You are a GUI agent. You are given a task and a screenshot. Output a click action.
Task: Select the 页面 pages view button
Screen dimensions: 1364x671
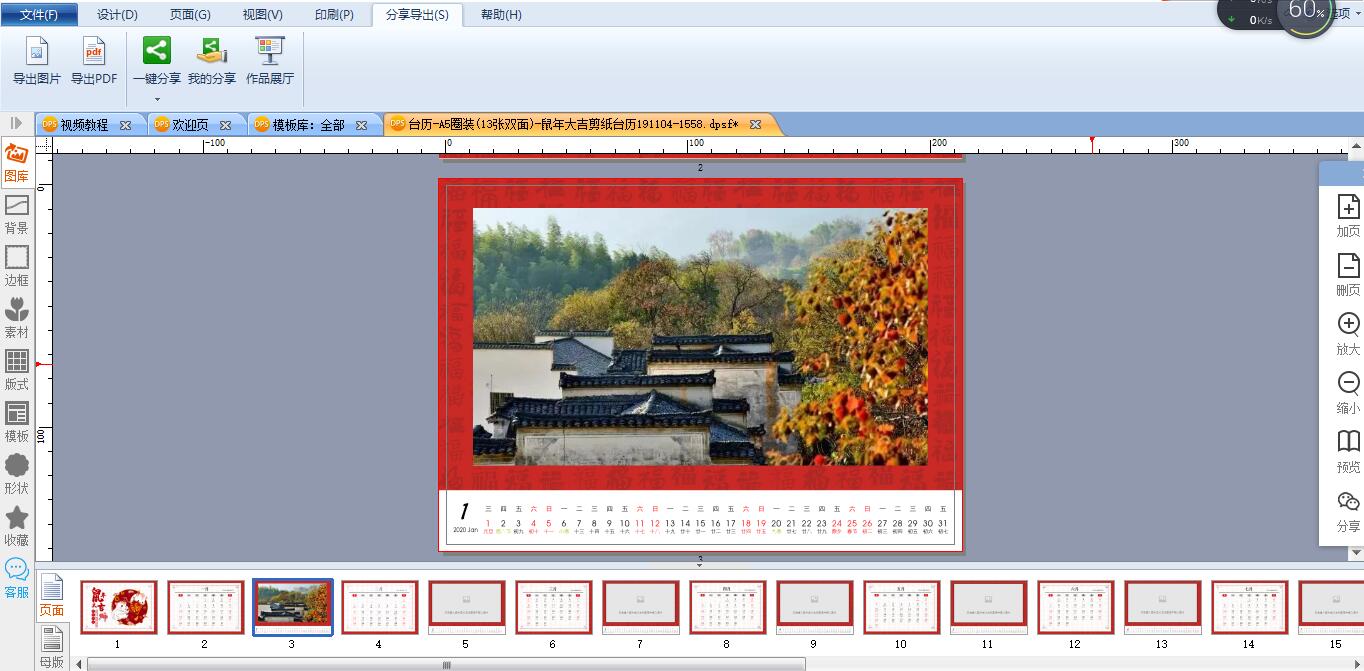52,596
